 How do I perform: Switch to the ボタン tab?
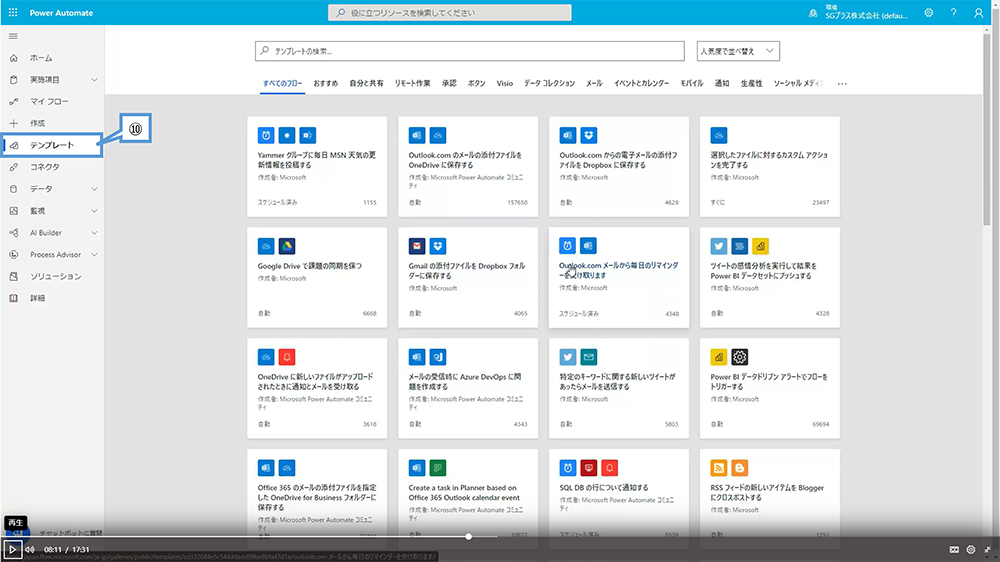[476, 84]
